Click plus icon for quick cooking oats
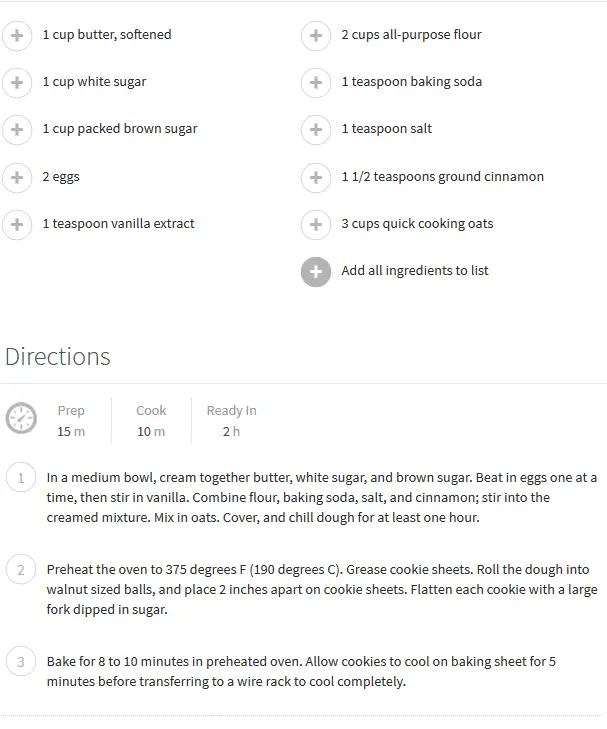Image resolution: width=607 pixels, height=729 pixels. tap(315, 225)
